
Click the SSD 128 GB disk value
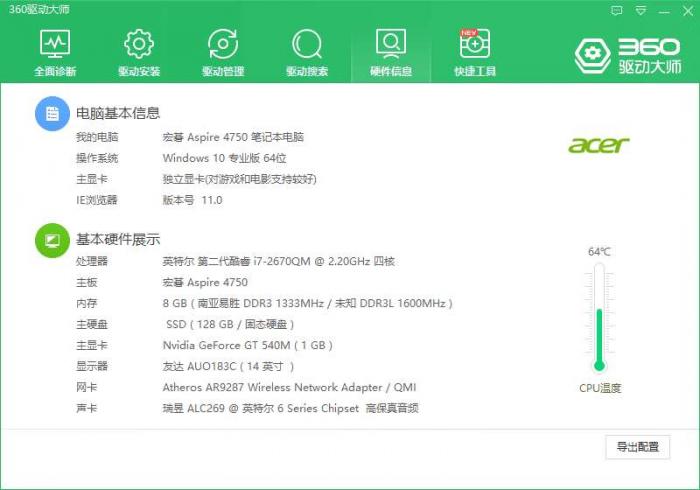(230, 324)
